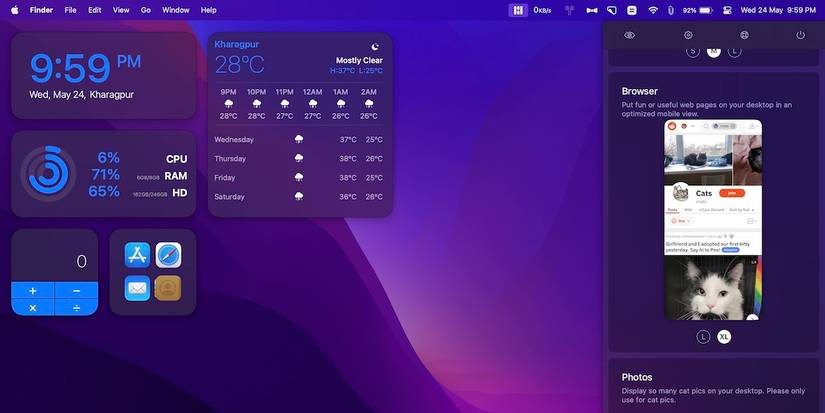Click the multiply button on calculator widget
Image resolution: width=825 pixels, height=413 pixels.
(33, 307)
